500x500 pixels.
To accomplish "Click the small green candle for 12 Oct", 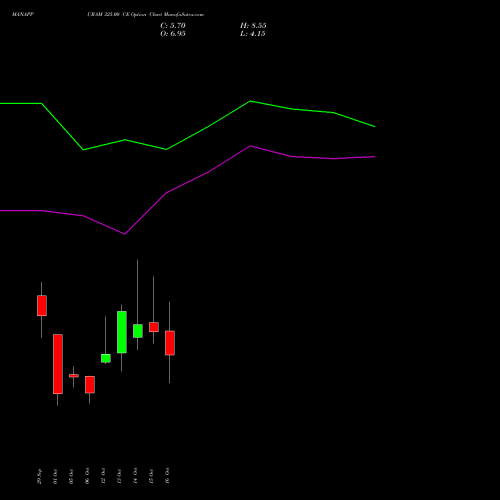I will (x=106, y=358).
